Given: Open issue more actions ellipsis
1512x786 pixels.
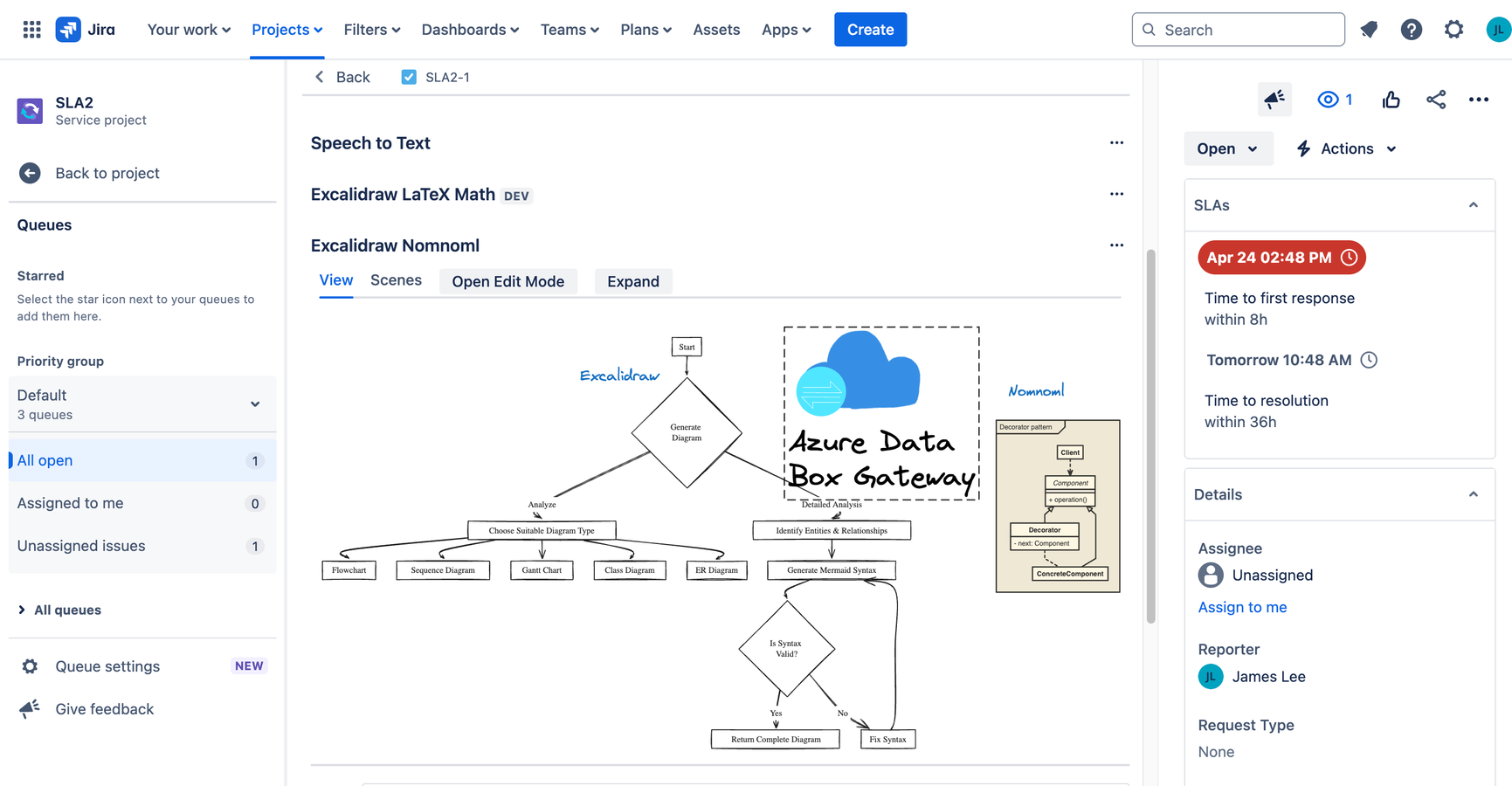Looking at the screenshot, I should pyautogui.click(x=1479, y=100).
